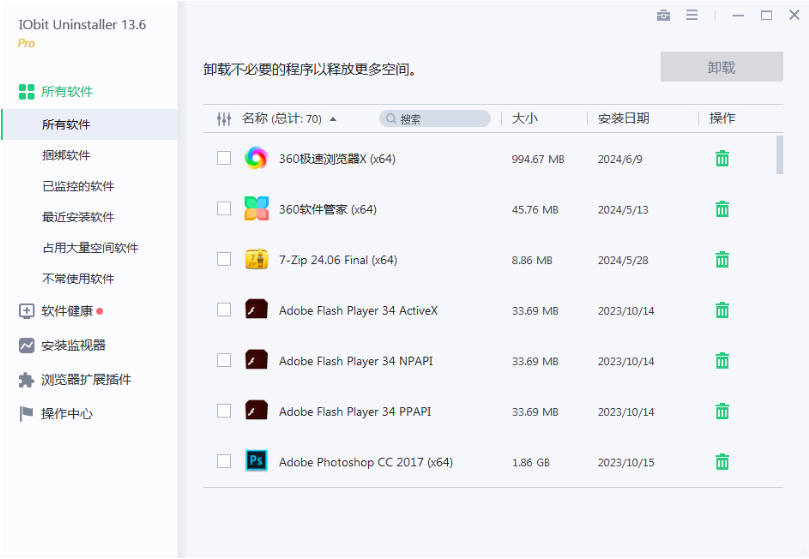Collapse the 所有软件 sidebar category
Image resolution: width=809 pixels, height=559 pixels.
(66, 91)
